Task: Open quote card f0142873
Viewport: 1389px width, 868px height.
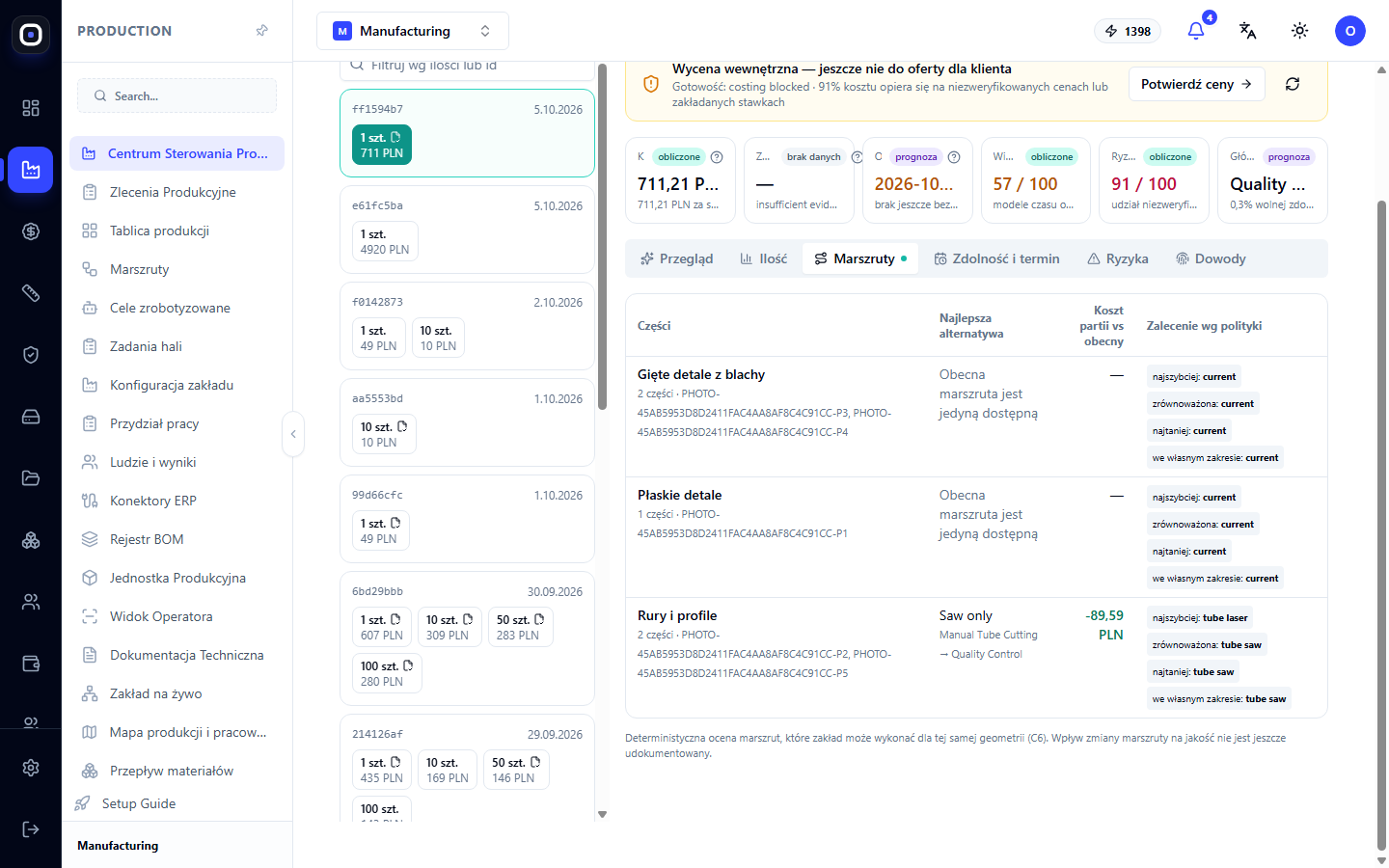Action: pos(467,326)
